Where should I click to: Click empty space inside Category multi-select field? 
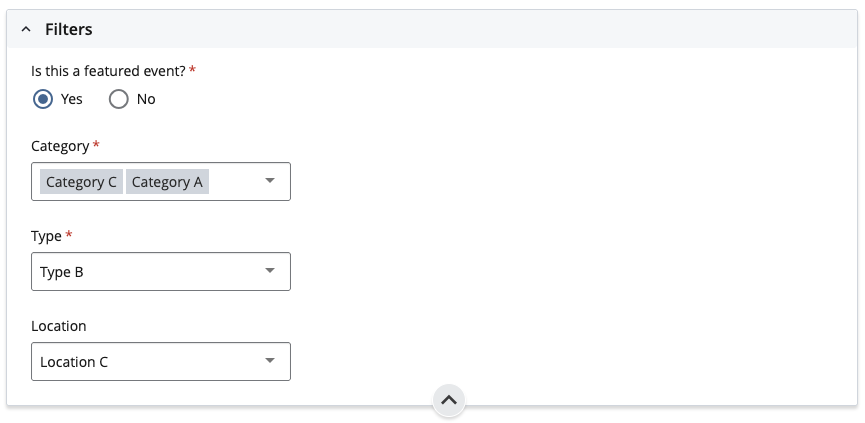pos(234,181)
